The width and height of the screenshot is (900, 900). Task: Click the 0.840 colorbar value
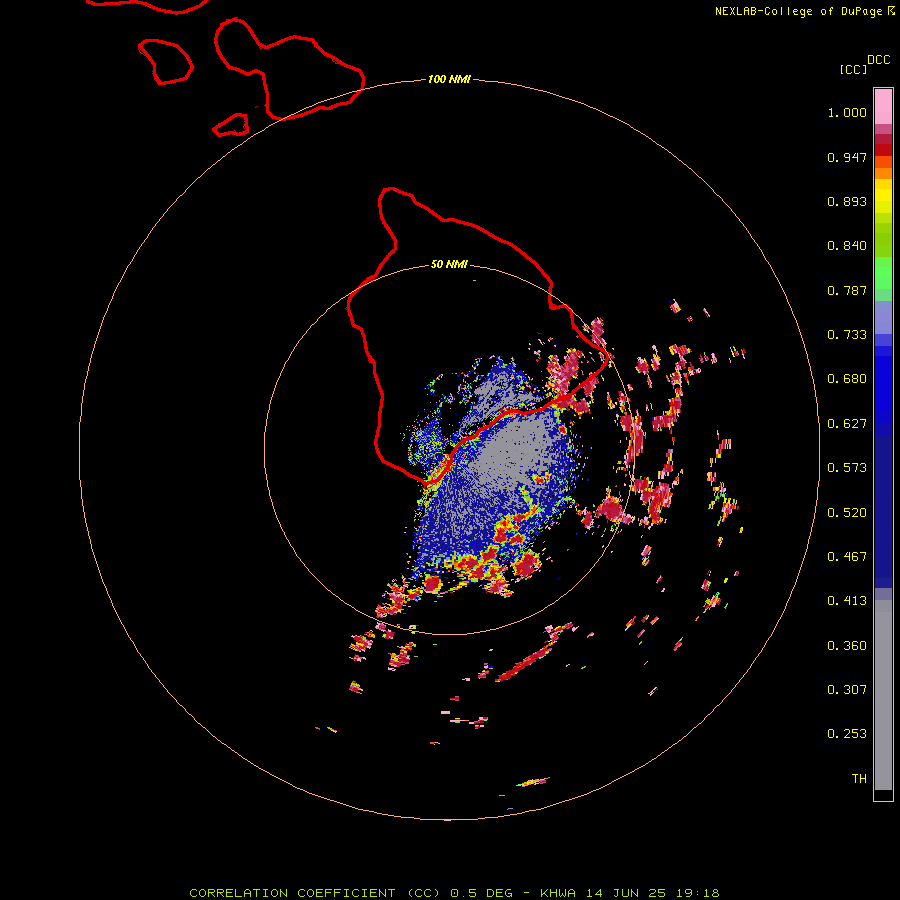click(x=847, y=246)
